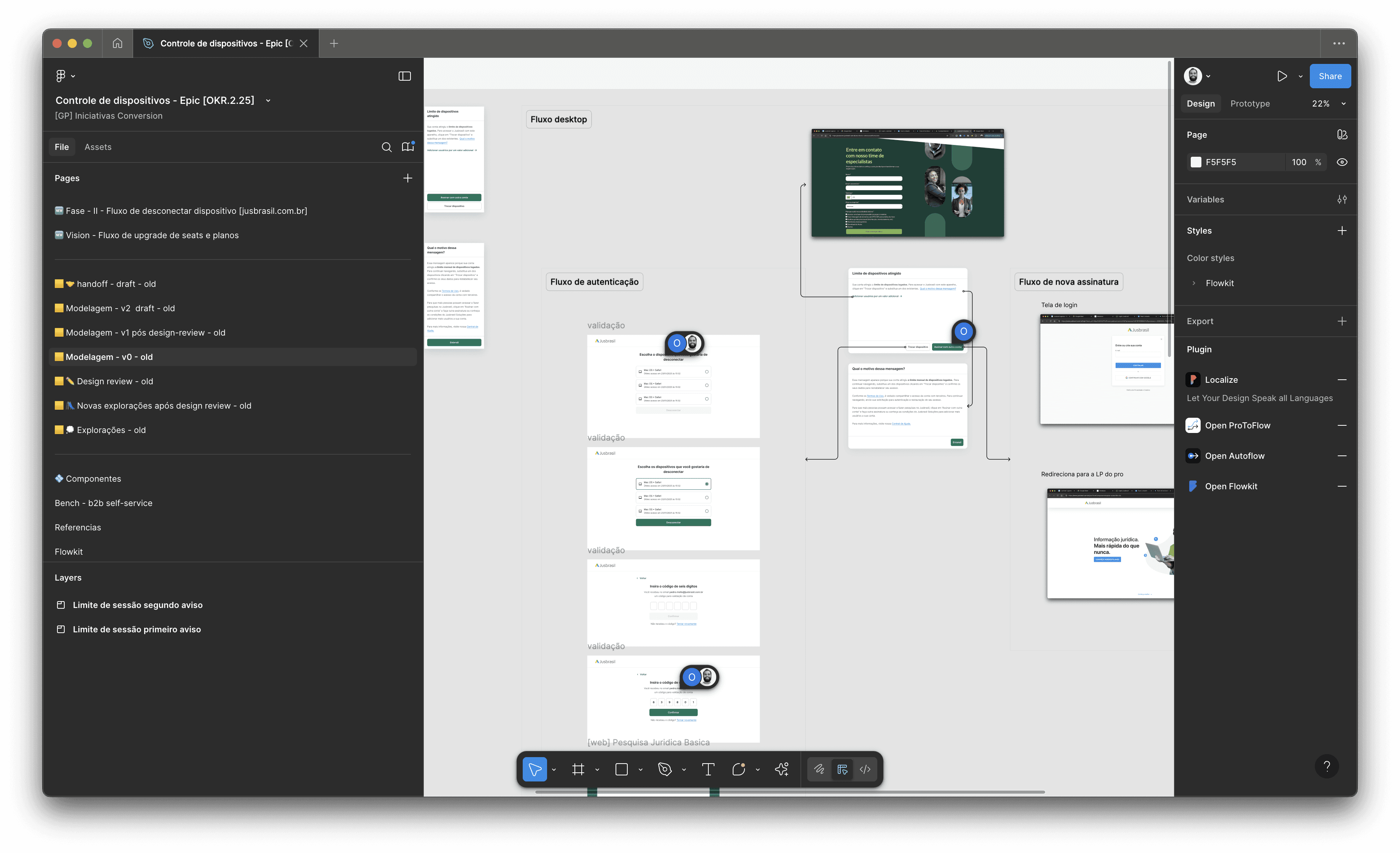The height and width of the screenshot is (853, 1400).
Task: Open the Variables settings icon
Action: tap(1341, 199)
